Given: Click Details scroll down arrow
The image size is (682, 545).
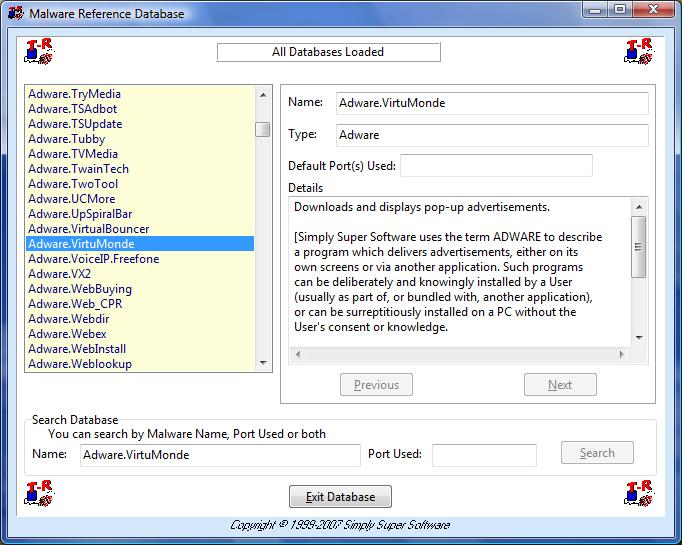Looking at the screenshot, I should pos(639,338).
